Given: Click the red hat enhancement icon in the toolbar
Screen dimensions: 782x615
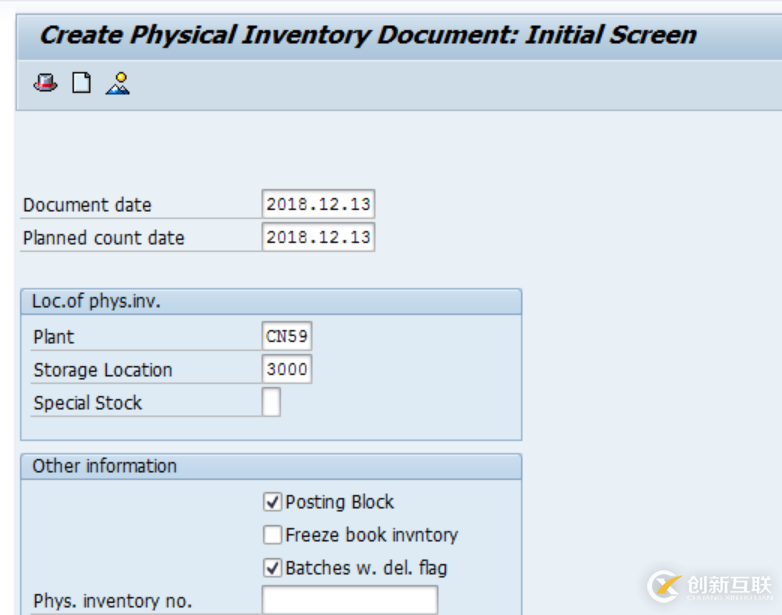Looking at the screenshot, I should coord(45,83).
